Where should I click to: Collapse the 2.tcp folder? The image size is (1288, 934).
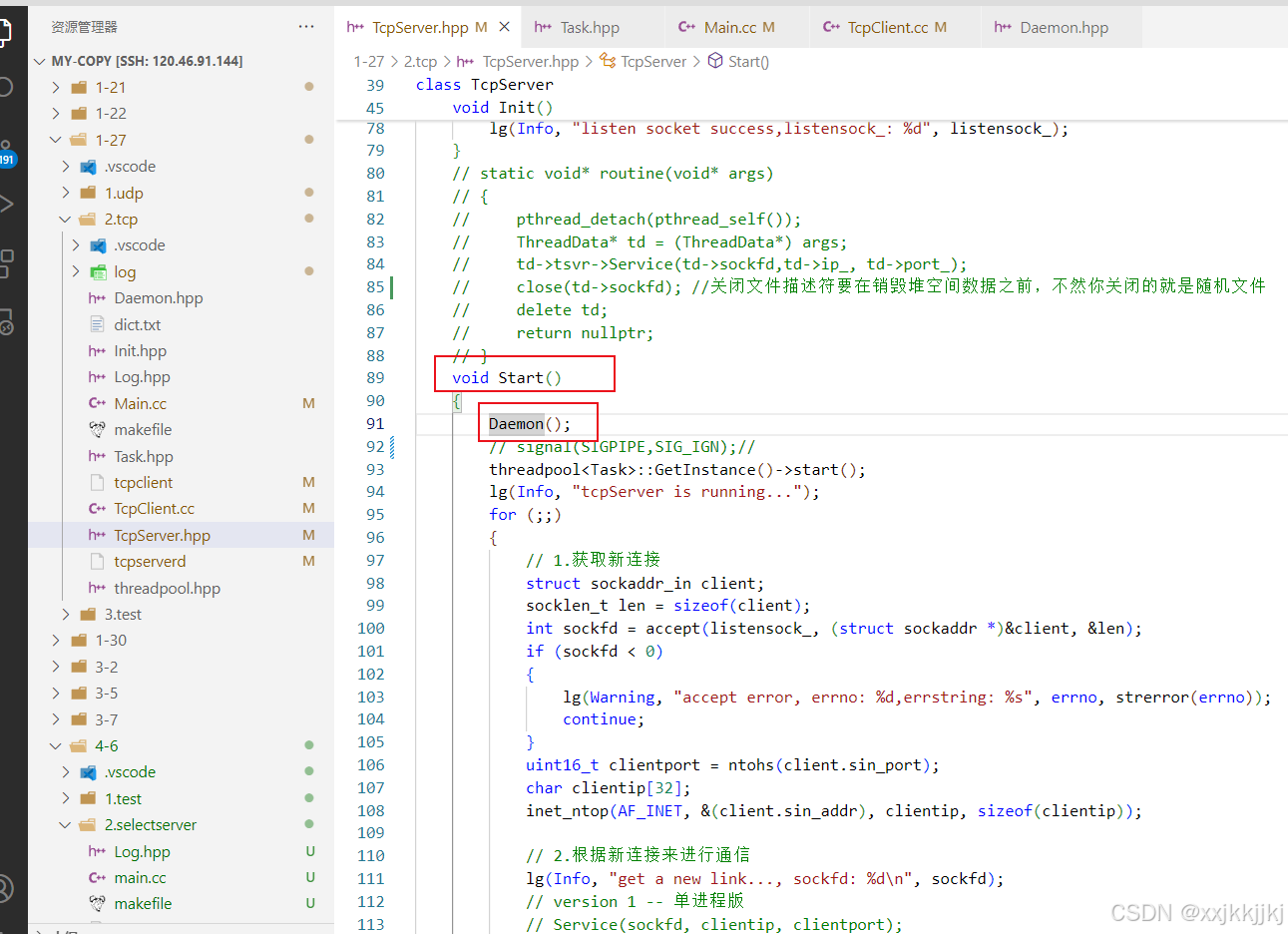point(66,220)
